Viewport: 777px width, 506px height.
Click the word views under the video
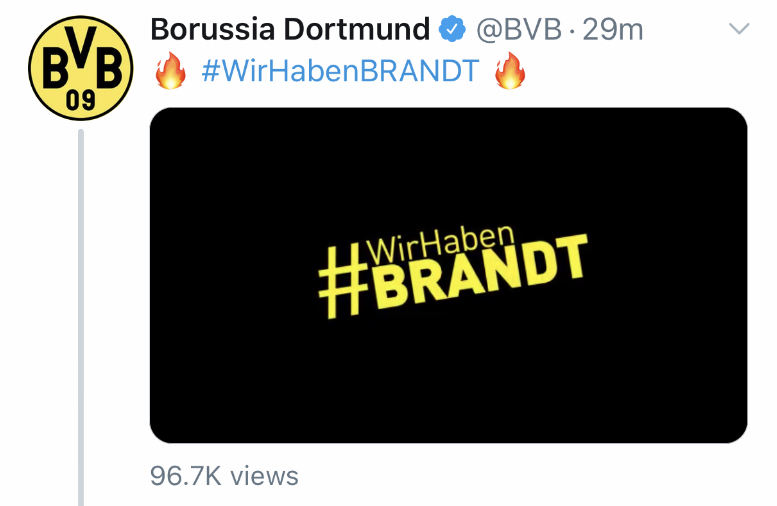pyautogui.click(x=264, y=476)
